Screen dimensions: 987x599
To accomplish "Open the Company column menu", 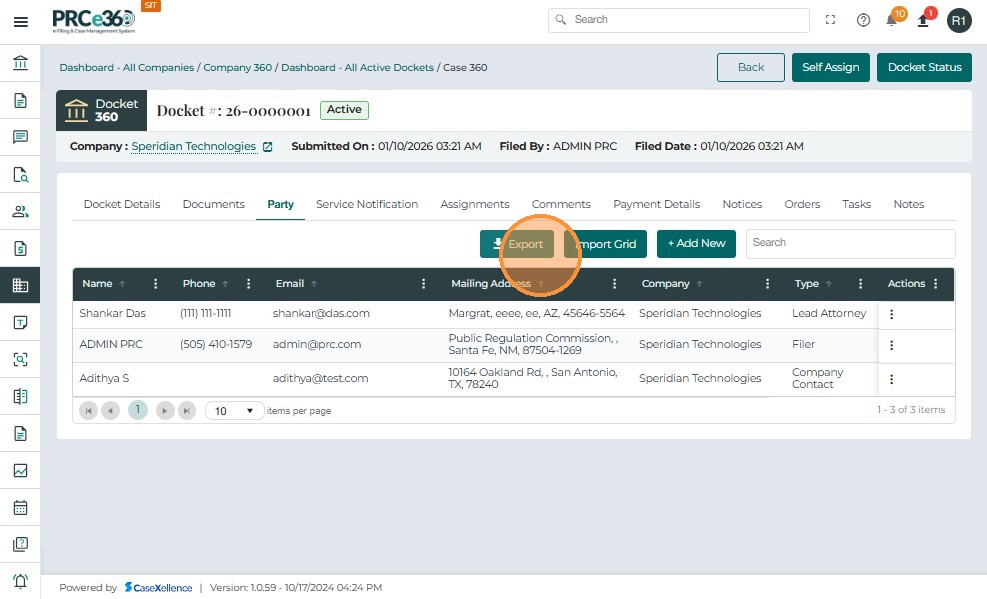I will pos(767,284).
